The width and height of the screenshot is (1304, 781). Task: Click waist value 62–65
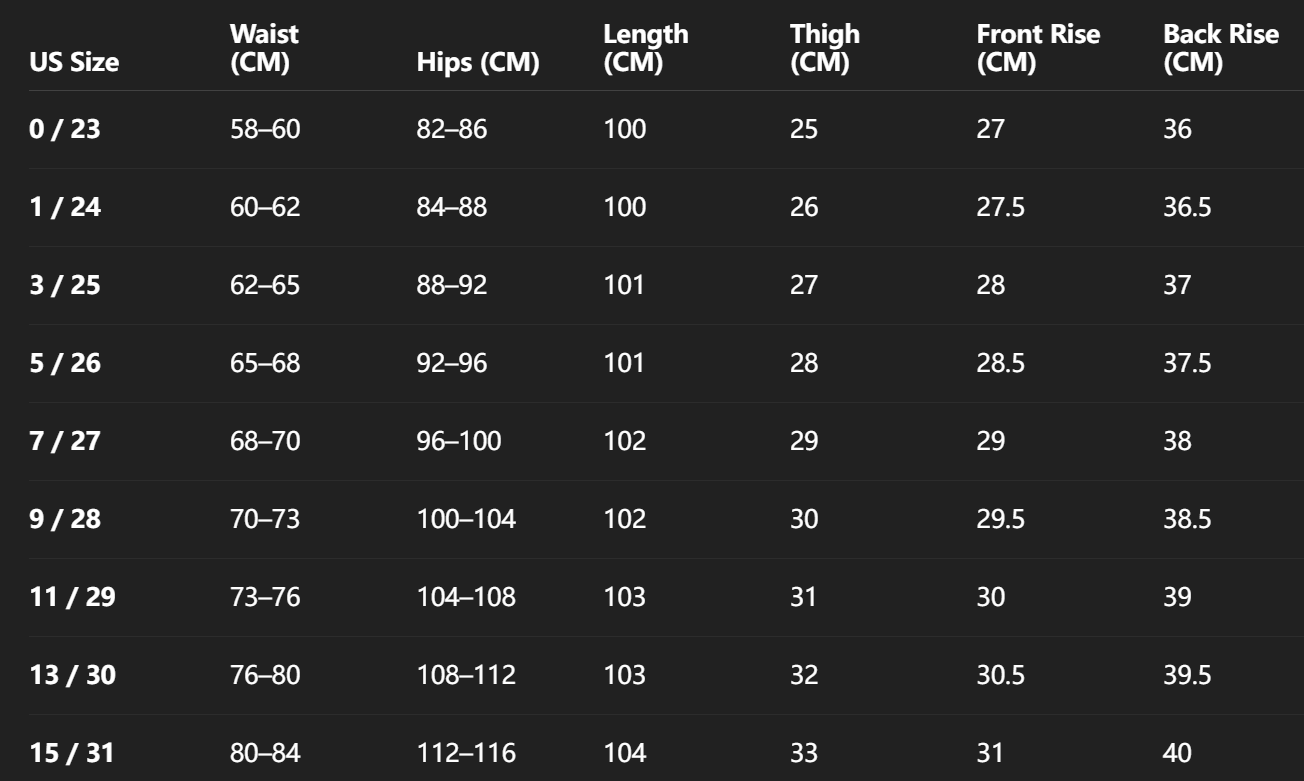pos(265,285)
